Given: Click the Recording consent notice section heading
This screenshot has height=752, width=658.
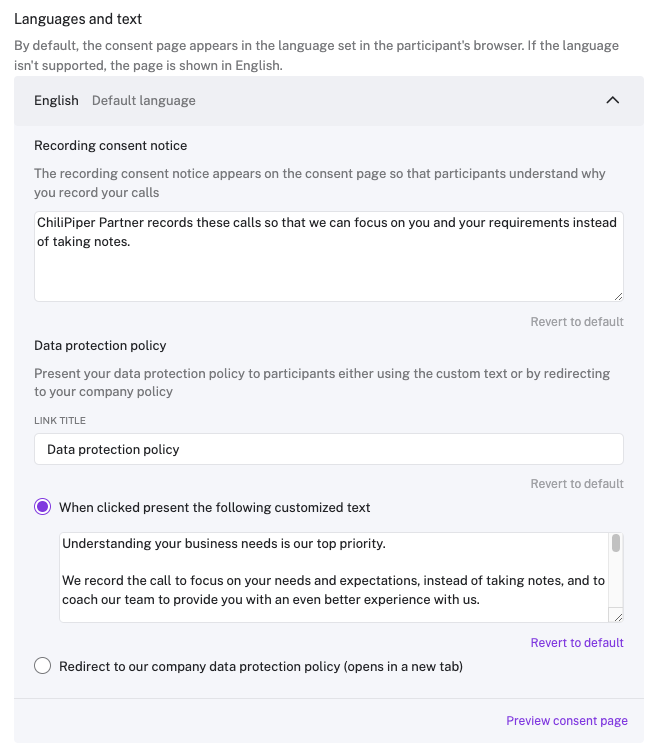Looking at the screenshot, I should coord(111,146).
